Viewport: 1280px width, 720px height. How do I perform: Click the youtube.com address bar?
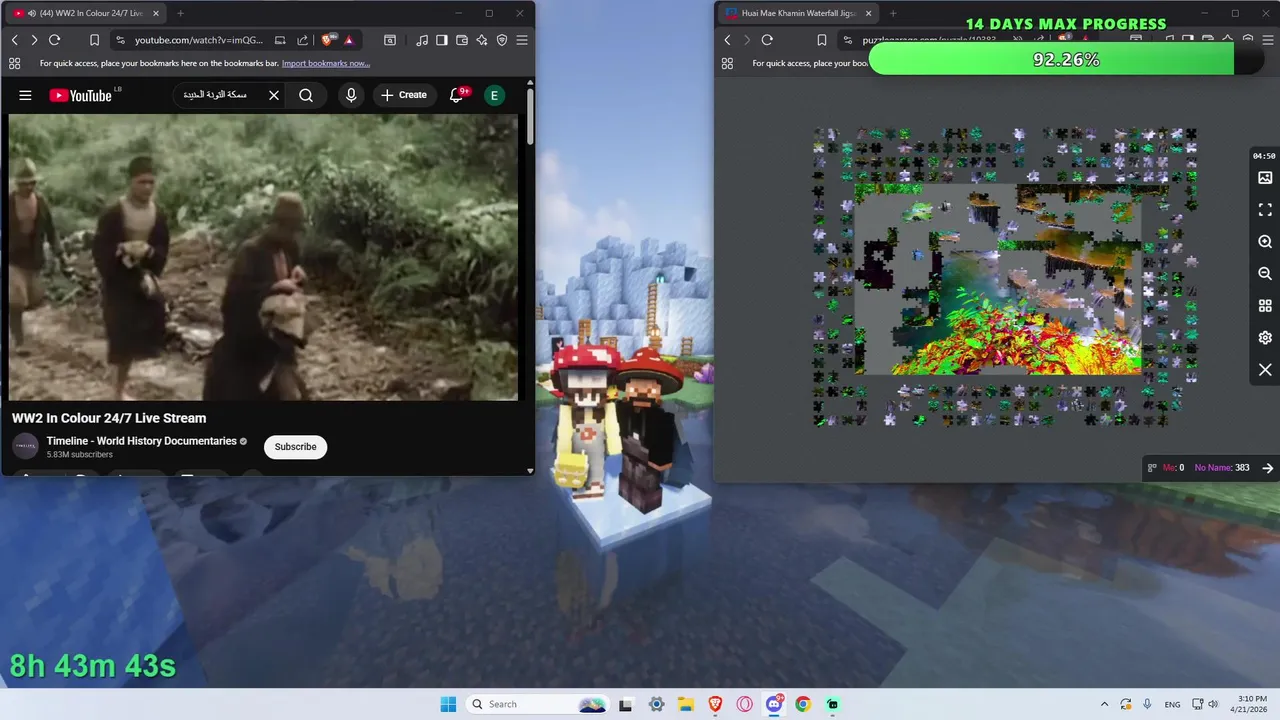click(200, 40)
